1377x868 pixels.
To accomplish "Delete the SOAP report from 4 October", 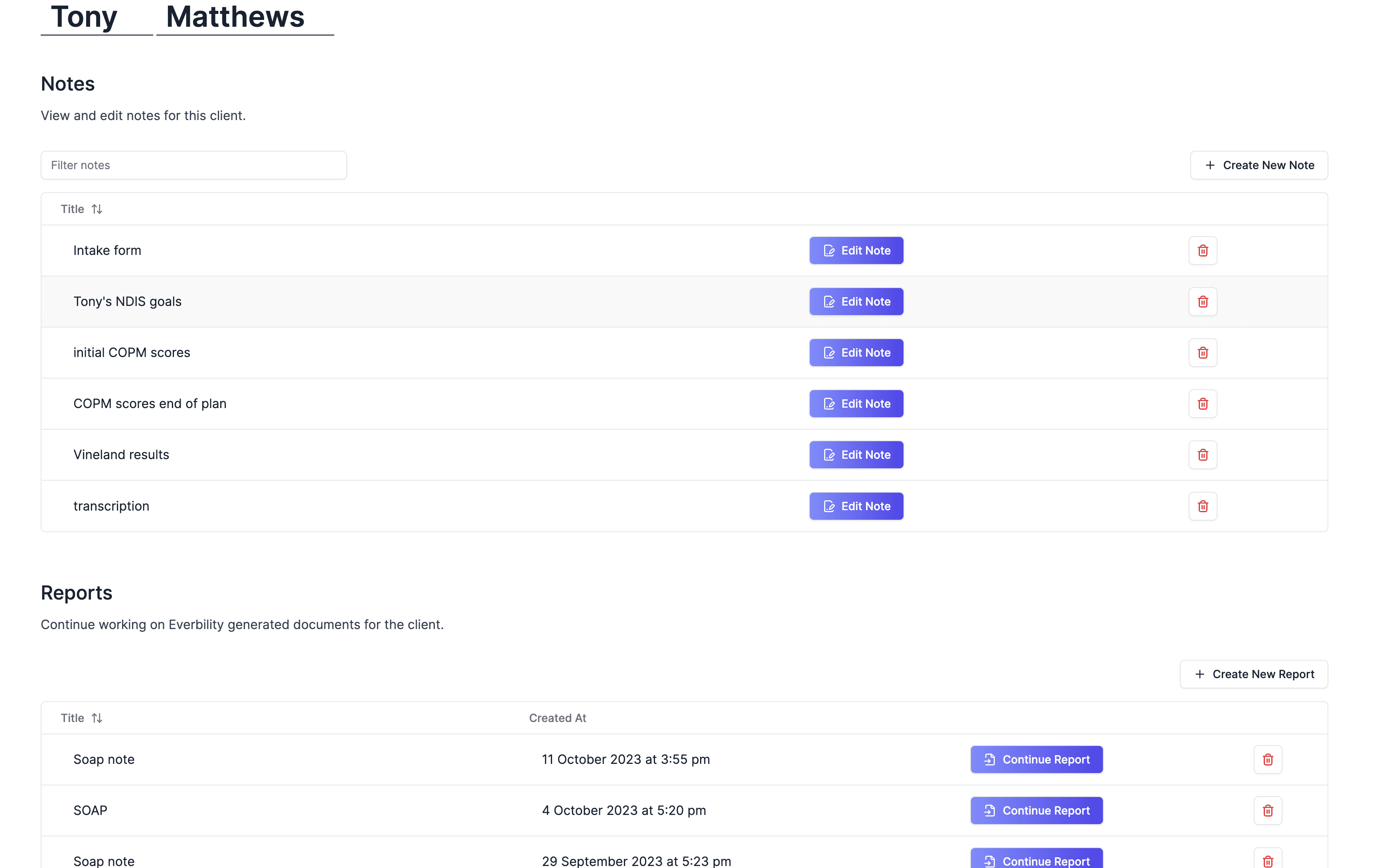I will (x=1267, y=810).
